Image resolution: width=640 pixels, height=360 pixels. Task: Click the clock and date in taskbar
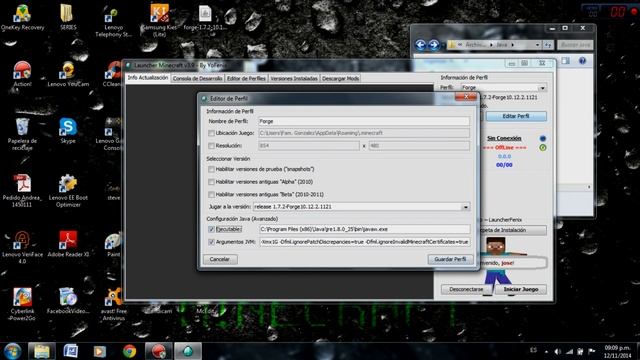point(617,351)
